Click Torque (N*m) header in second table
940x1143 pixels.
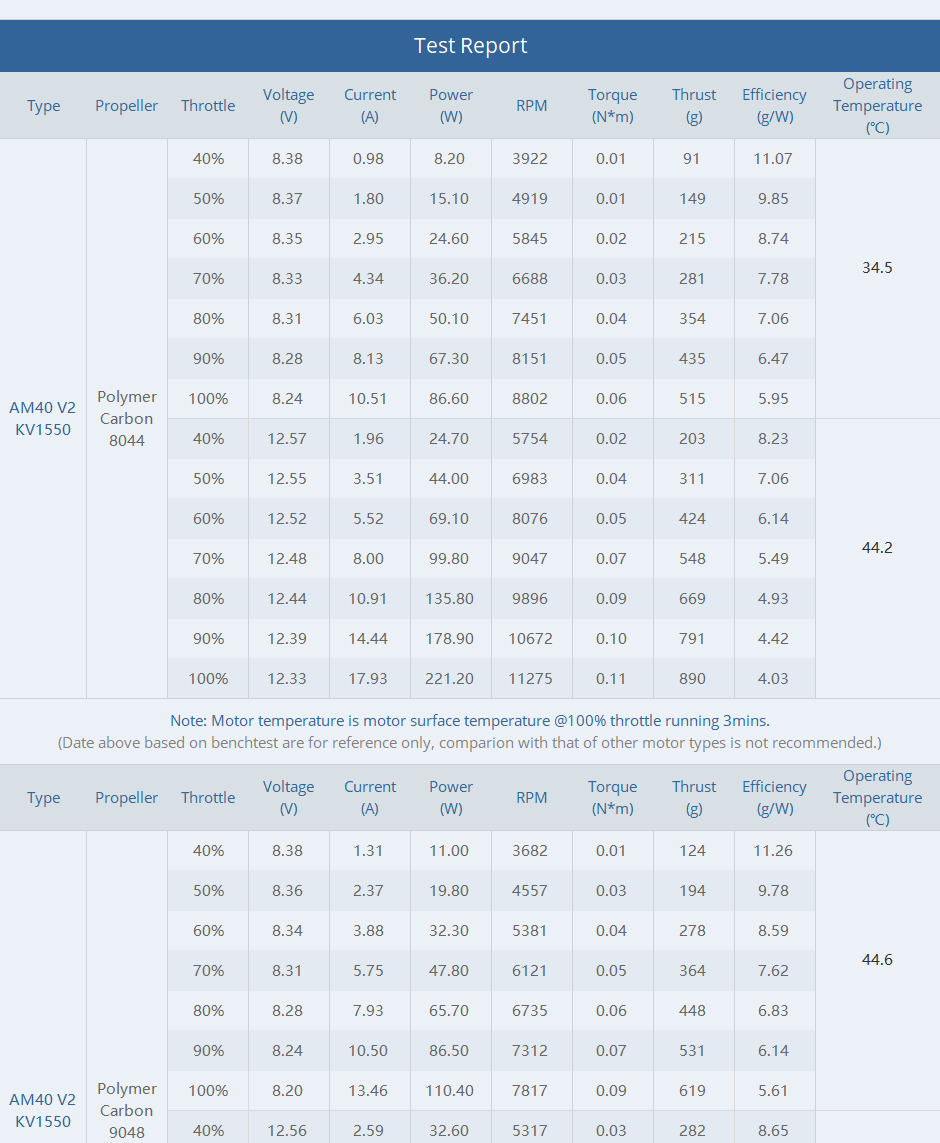coord(612,797)
